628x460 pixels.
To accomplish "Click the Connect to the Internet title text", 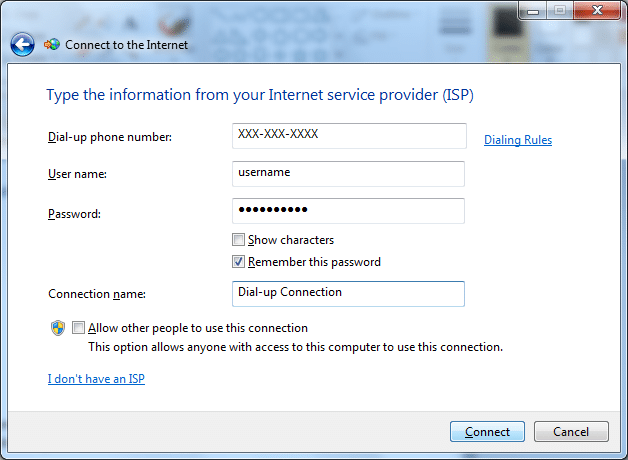I will point(127,45).
